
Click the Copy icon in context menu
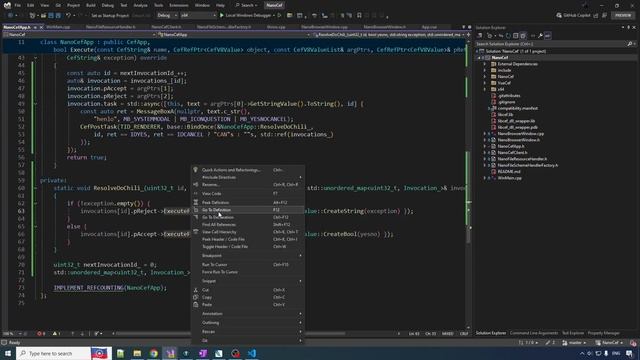196,297
